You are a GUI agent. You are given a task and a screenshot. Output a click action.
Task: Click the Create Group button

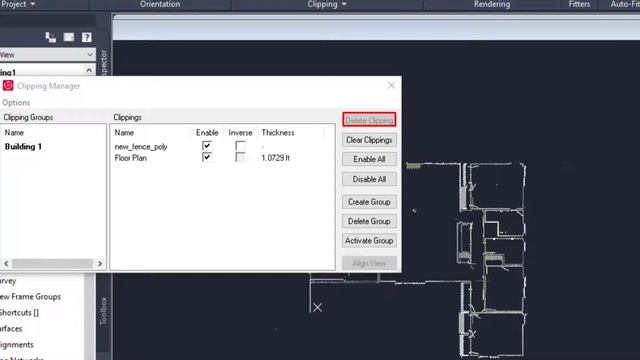[x=369, y=202]
